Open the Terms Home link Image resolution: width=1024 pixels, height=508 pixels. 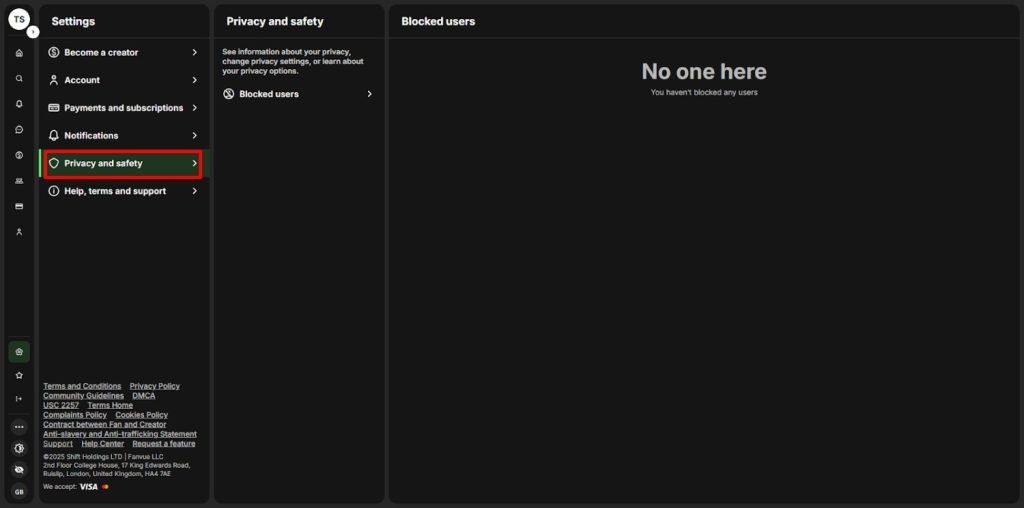tap(110, 405)
